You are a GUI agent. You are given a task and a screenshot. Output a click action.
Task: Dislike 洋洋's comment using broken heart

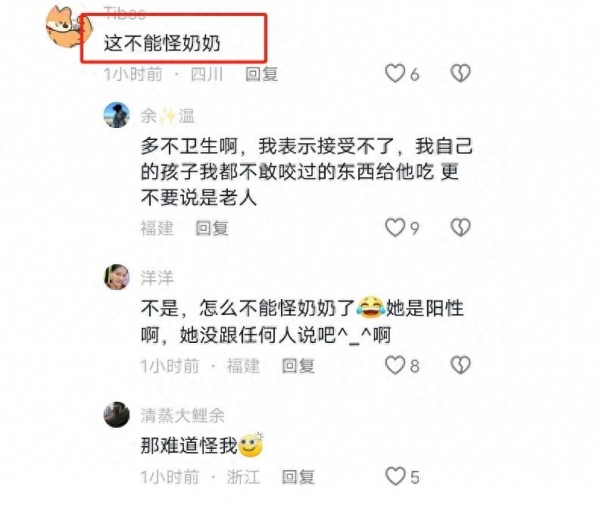pyautogui.click(x=460, y=365)
